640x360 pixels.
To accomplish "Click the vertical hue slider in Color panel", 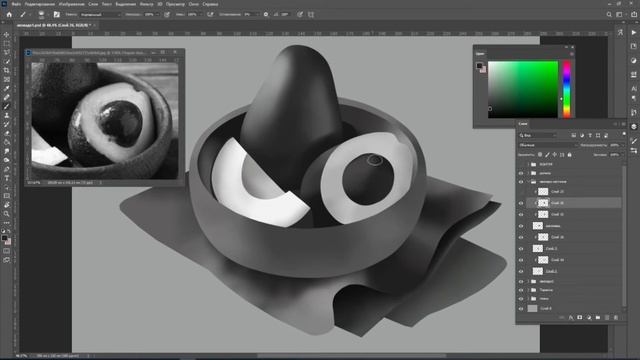I will 567,89.
